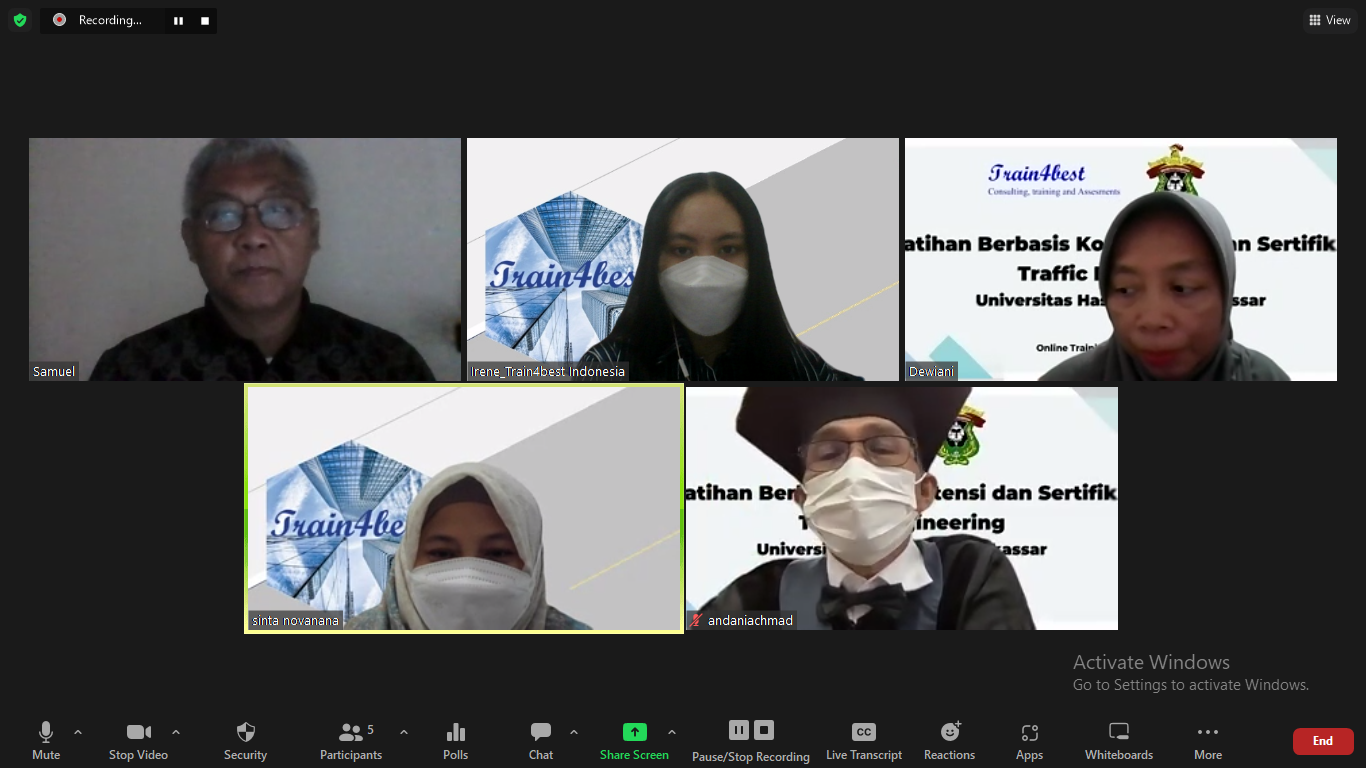Open the View layout menu
The image size is (1366, 768).
point(1330,20)
